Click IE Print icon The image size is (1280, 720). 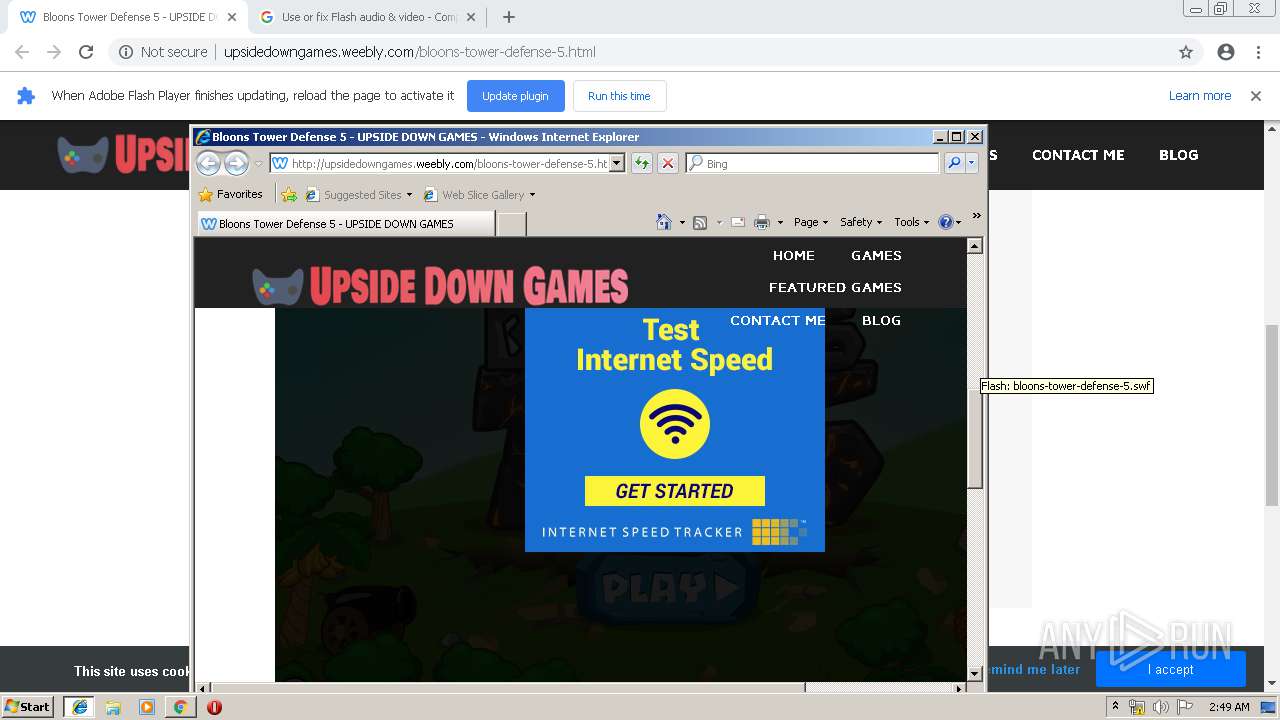tap(762, 222)
